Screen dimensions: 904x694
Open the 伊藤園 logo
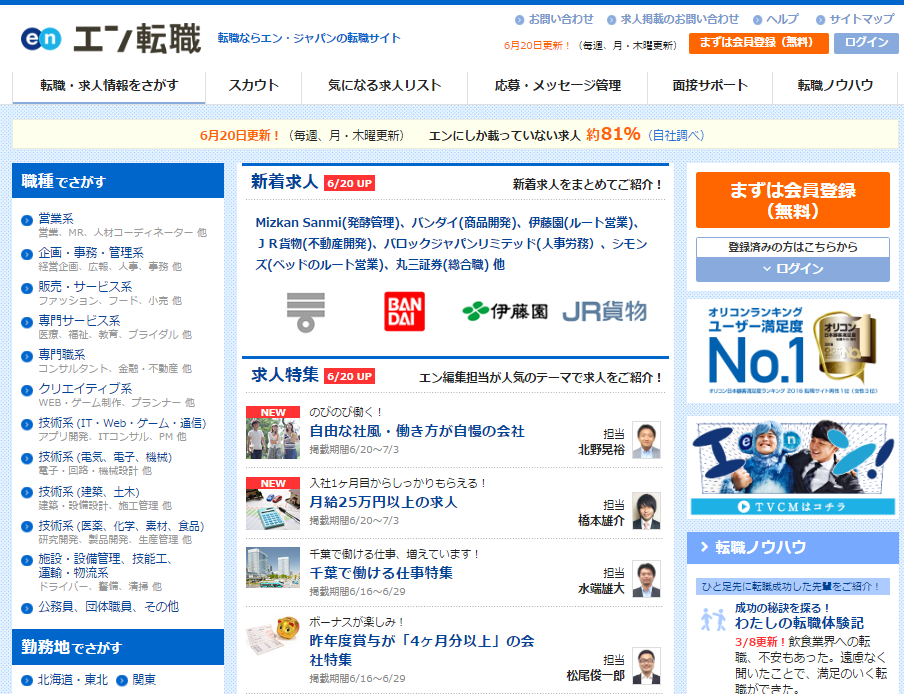(505, 311)
